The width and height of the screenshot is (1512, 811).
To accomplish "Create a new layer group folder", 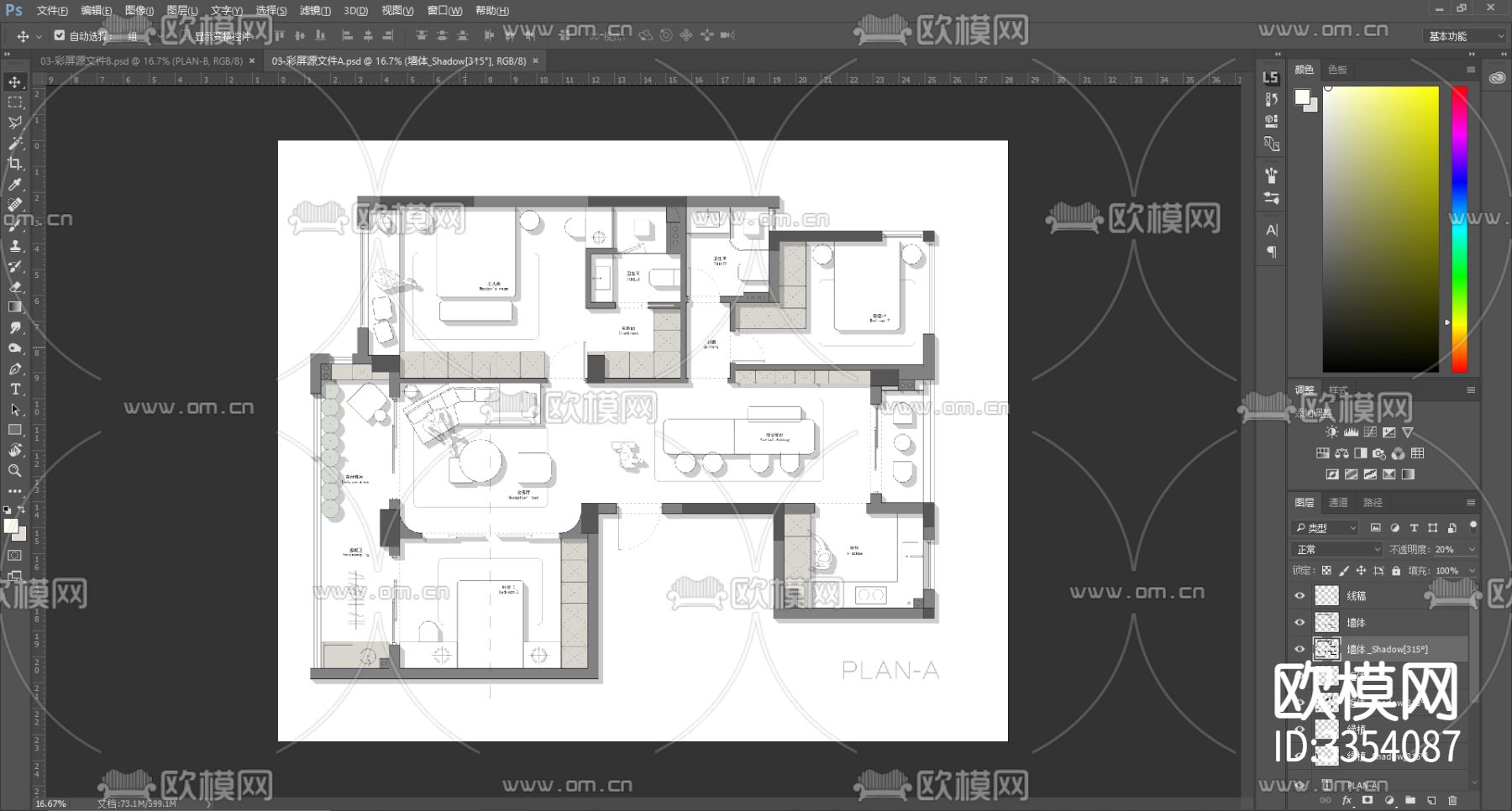I will click(1410, 800).
